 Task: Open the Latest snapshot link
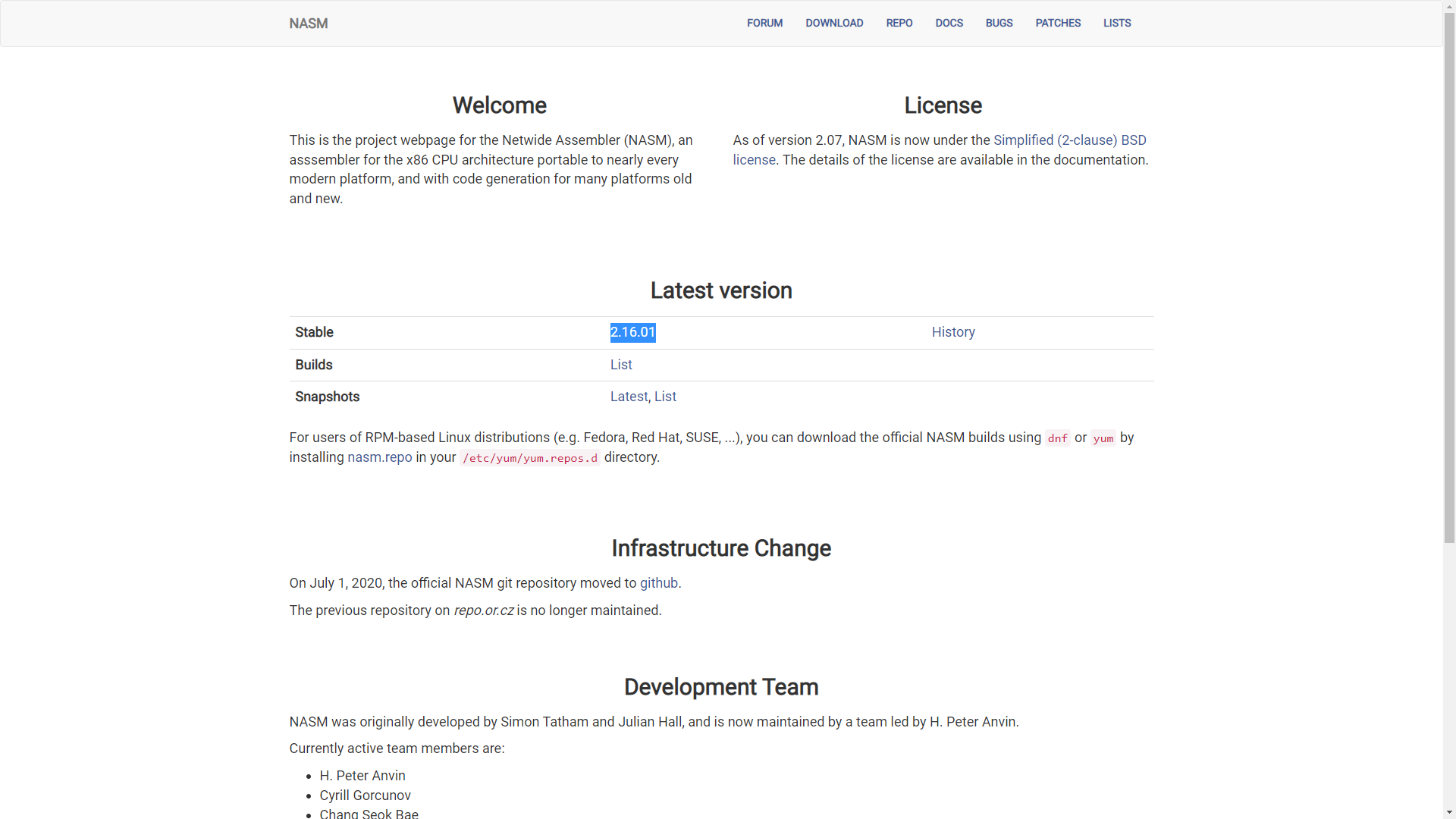[x=629, y=397]
